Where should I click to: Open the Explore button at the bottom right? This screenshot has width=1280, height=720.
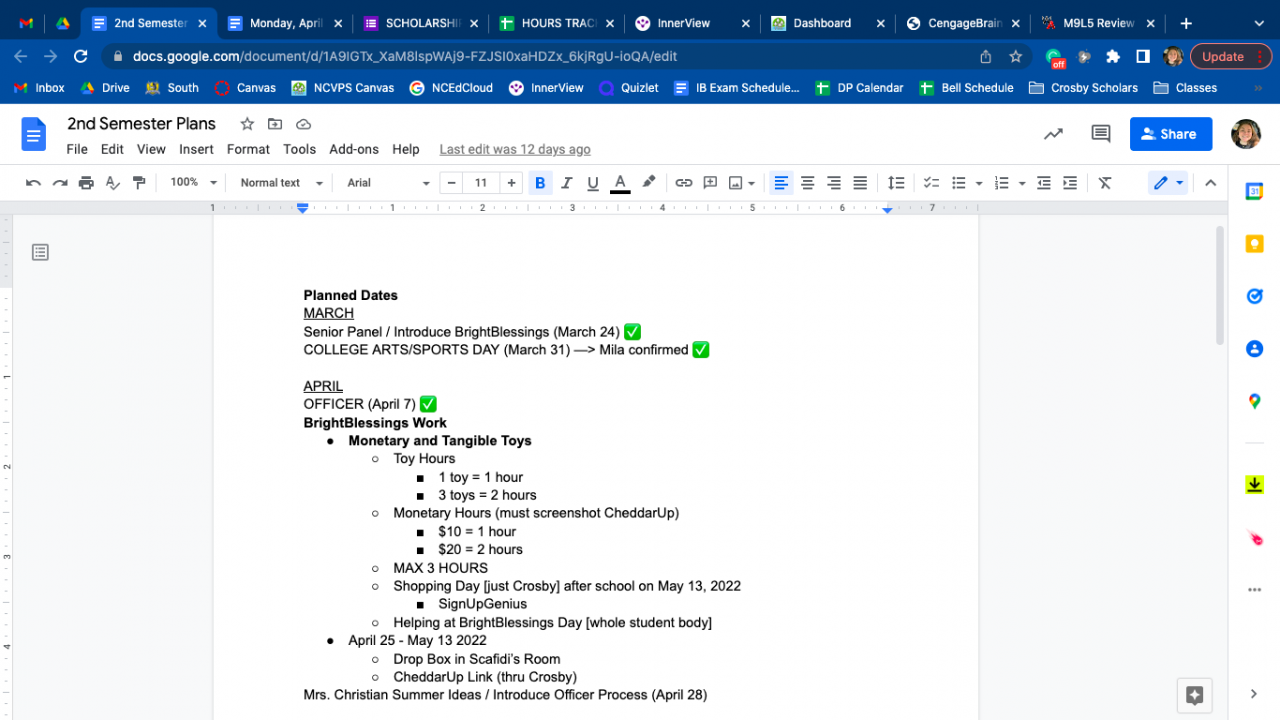(x=1194, y=695)
